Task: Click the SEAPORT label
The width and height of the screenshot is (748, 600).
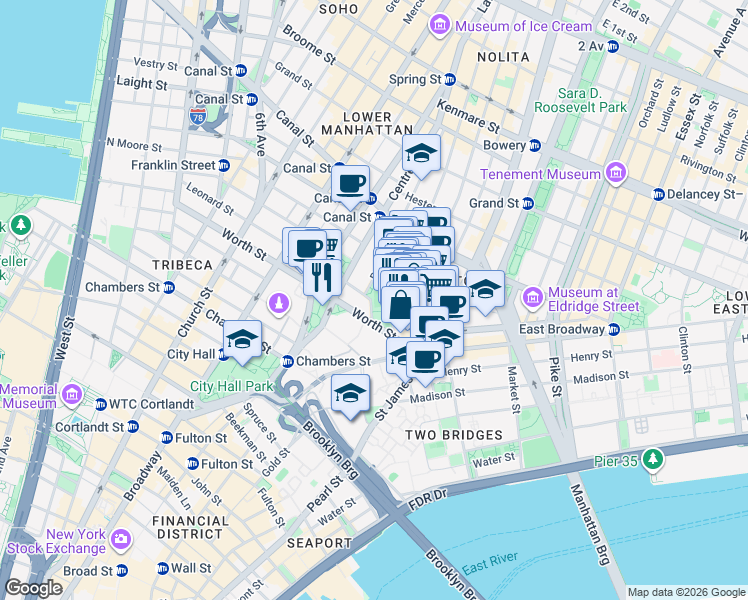Action: click(319, 543)
